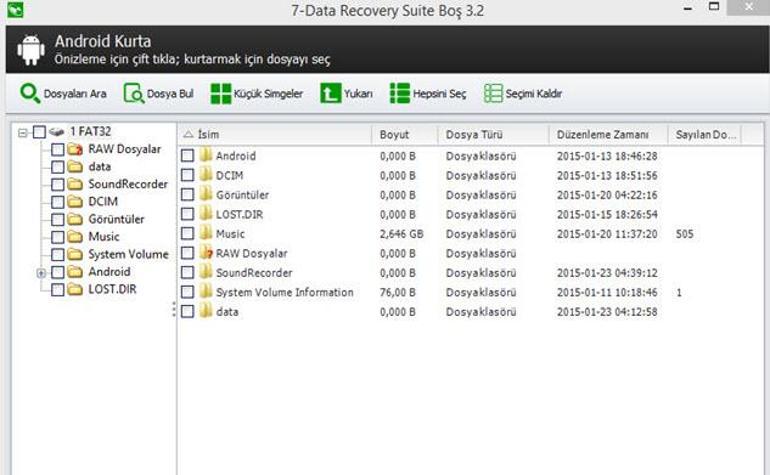The height and width of the screenshot is (475, 770).
Task: Click the Dosyaları Ara magnifier icon
Action: click(x=29, y=94)
